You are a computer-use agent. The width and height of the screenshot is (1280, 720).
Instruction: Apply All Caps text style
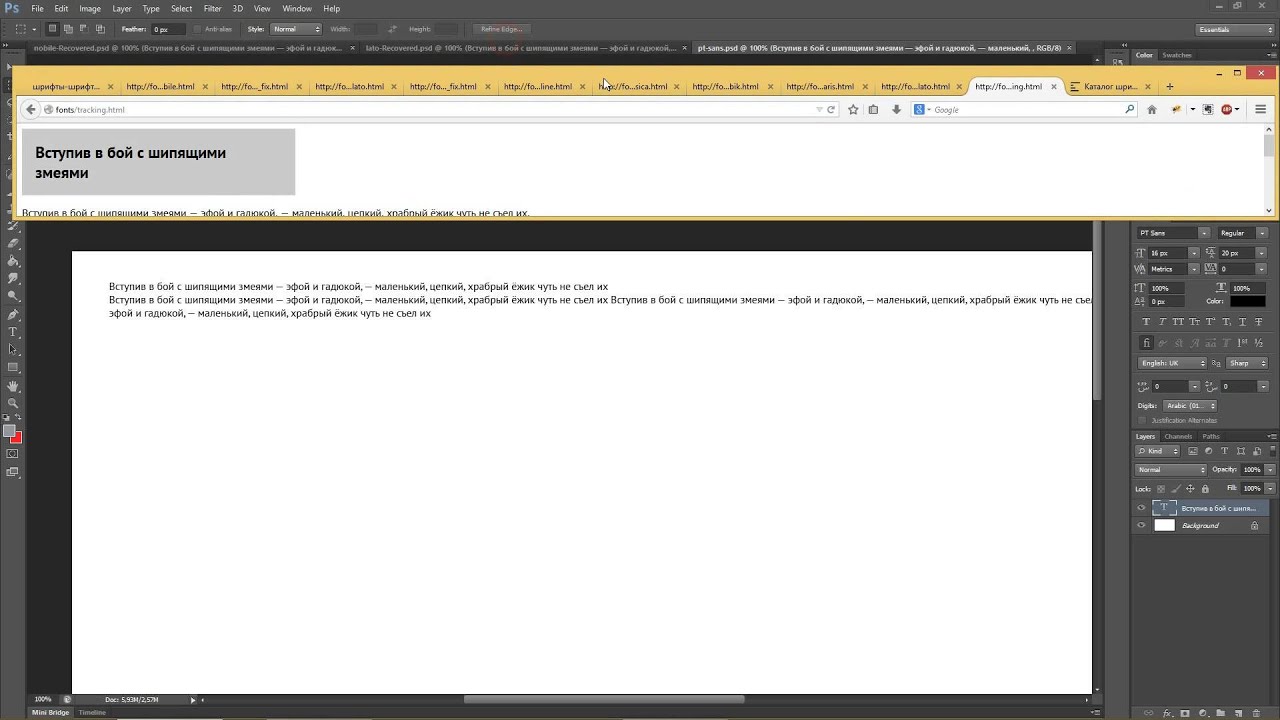pyautogui.click(x=1178, y=322)
